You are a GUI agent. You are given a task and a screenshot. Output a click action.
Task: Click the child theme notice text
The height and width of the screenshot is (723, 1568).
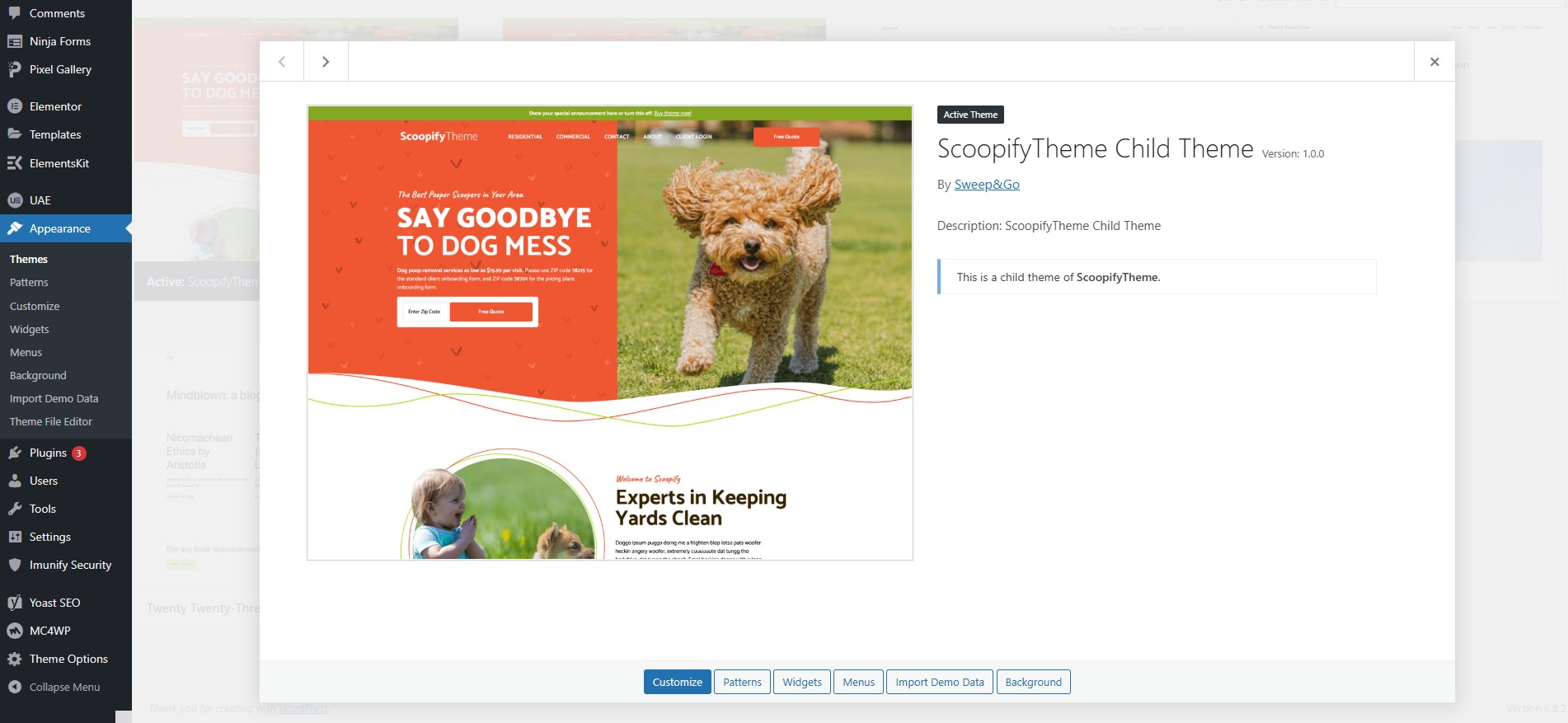(x=1059, y=277)
